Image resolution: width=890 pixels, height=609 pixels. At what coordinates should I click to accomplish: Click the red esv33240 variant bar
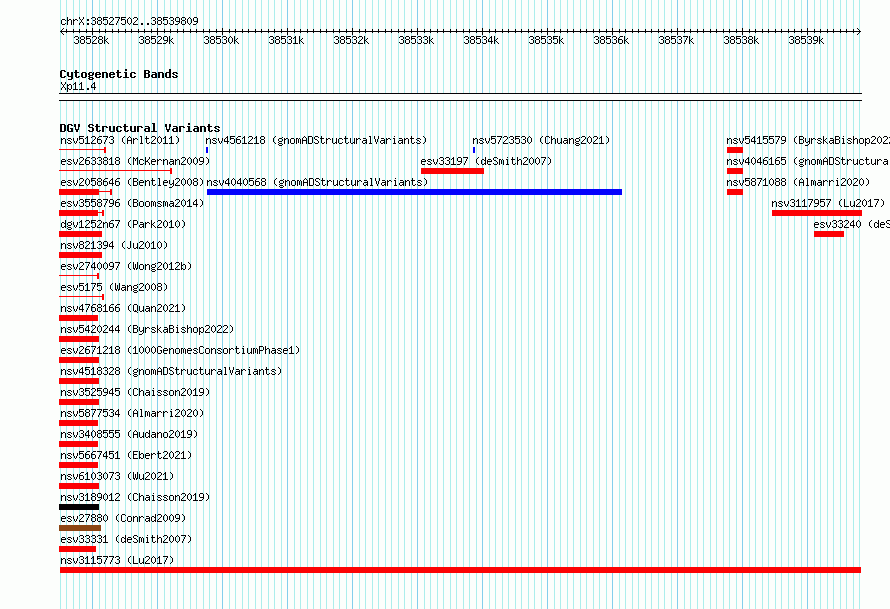[829, 234]
